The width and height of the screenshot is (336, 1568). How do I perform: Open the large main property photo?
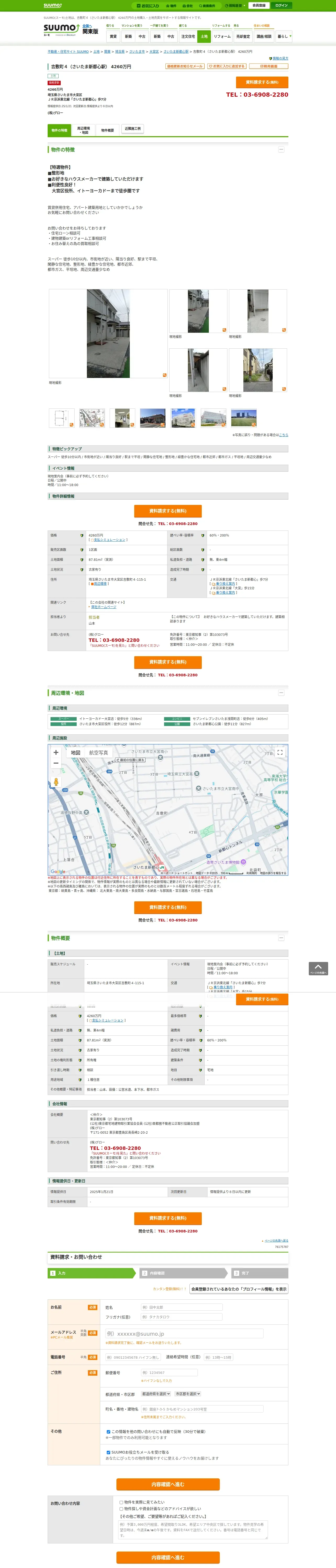click(x=108, y=333)
